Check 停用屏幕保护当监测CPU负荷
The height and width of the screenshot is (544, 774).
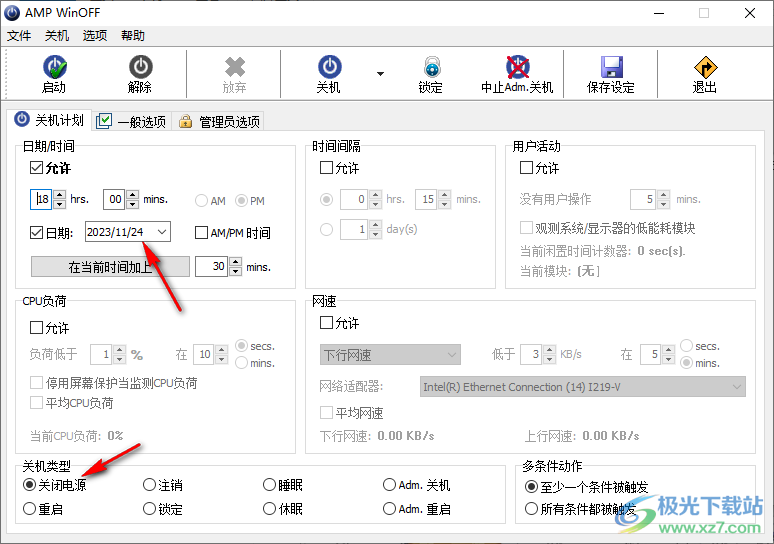point(37,383)
